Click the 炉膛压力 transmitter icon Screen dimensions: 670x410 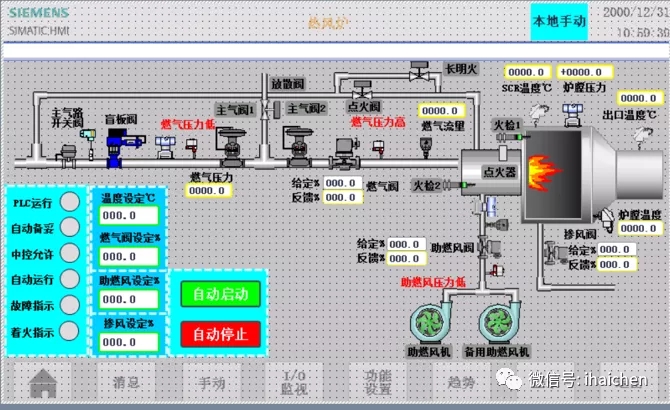click(573, 114)
